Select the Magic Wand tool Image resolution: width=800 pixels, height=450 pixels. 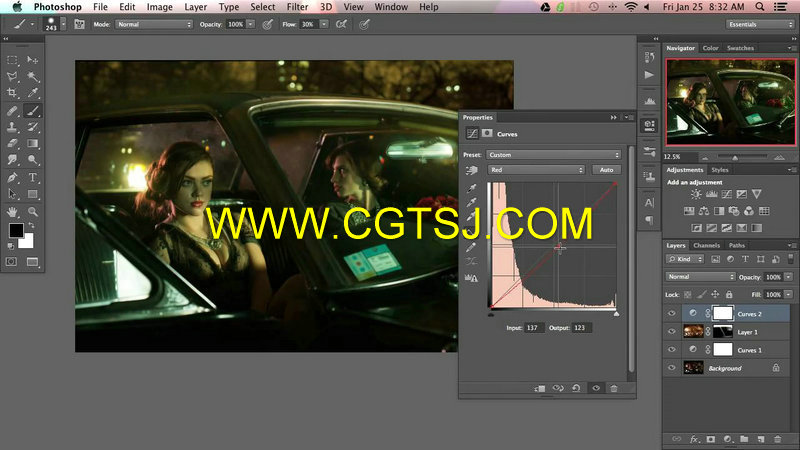[32, 77]
